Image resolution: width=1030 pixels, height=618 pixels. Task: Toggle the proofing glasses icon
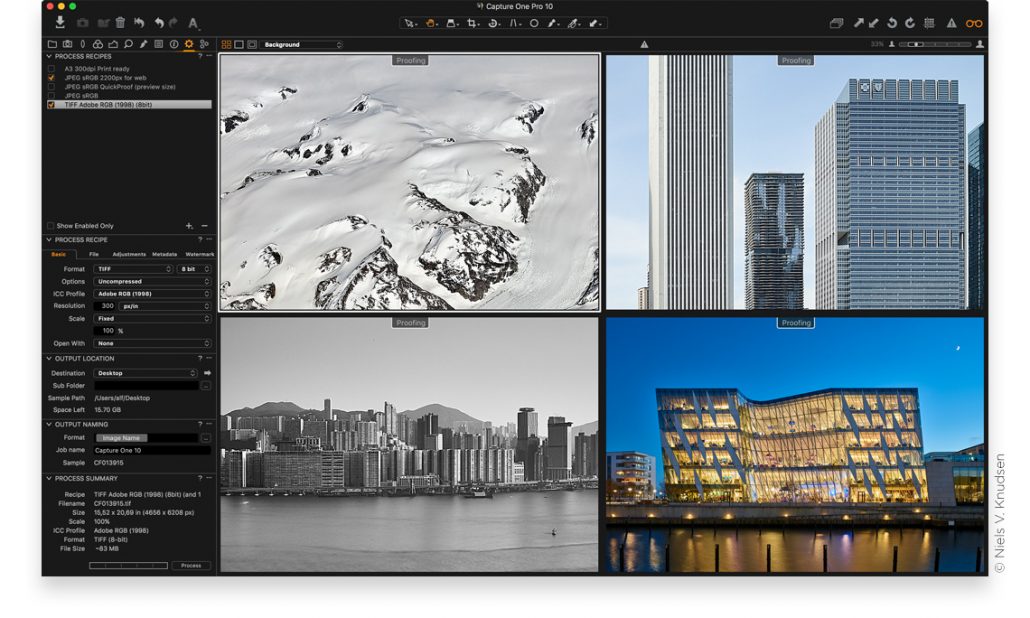[973, 22]
